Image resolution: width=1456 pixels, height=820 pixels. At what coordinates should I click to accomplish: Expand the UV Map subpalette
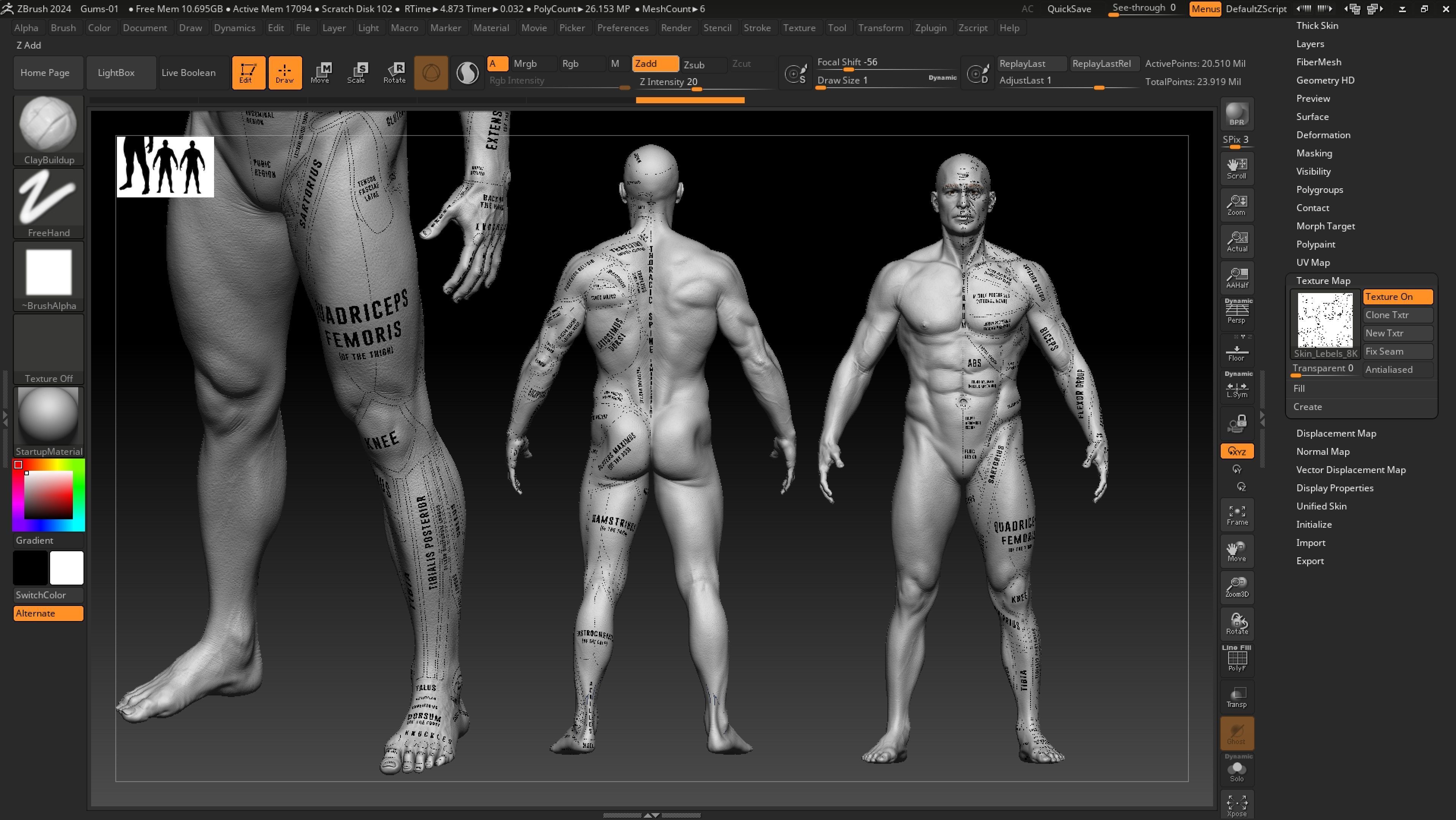click(1313, 263)
